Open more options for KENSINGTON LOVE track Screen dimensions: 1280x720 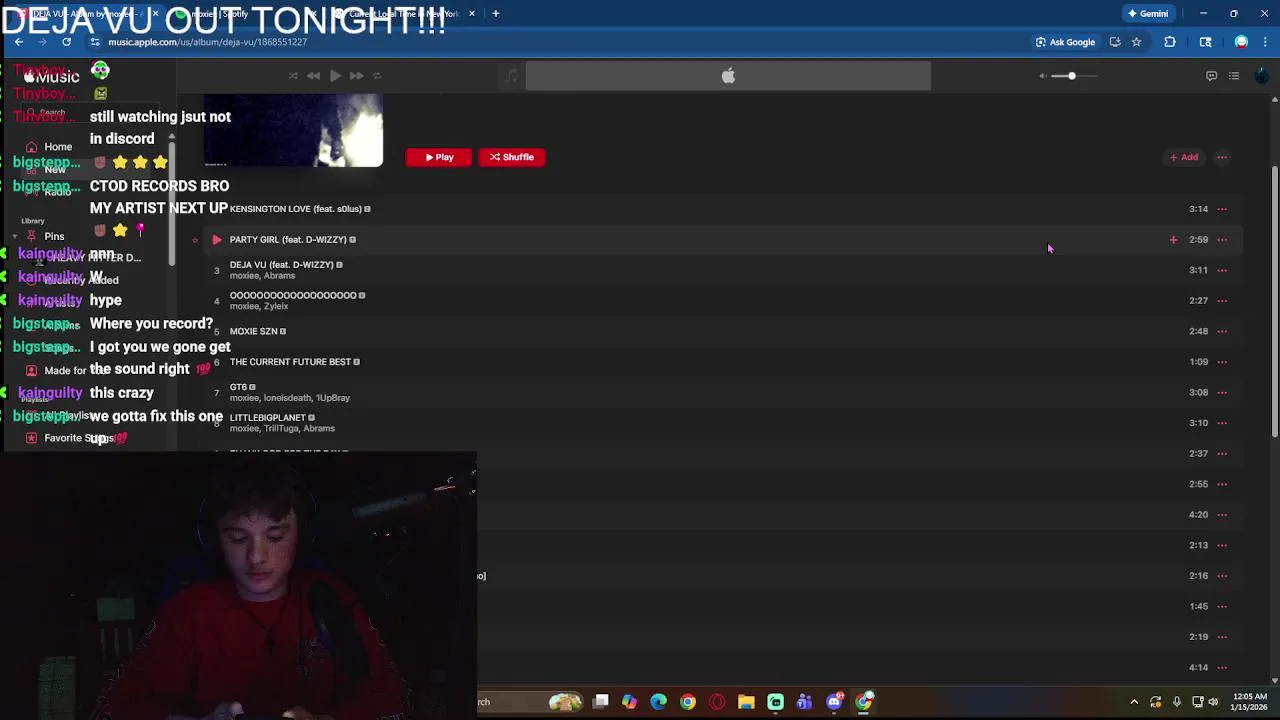[x=1222, y=209]
